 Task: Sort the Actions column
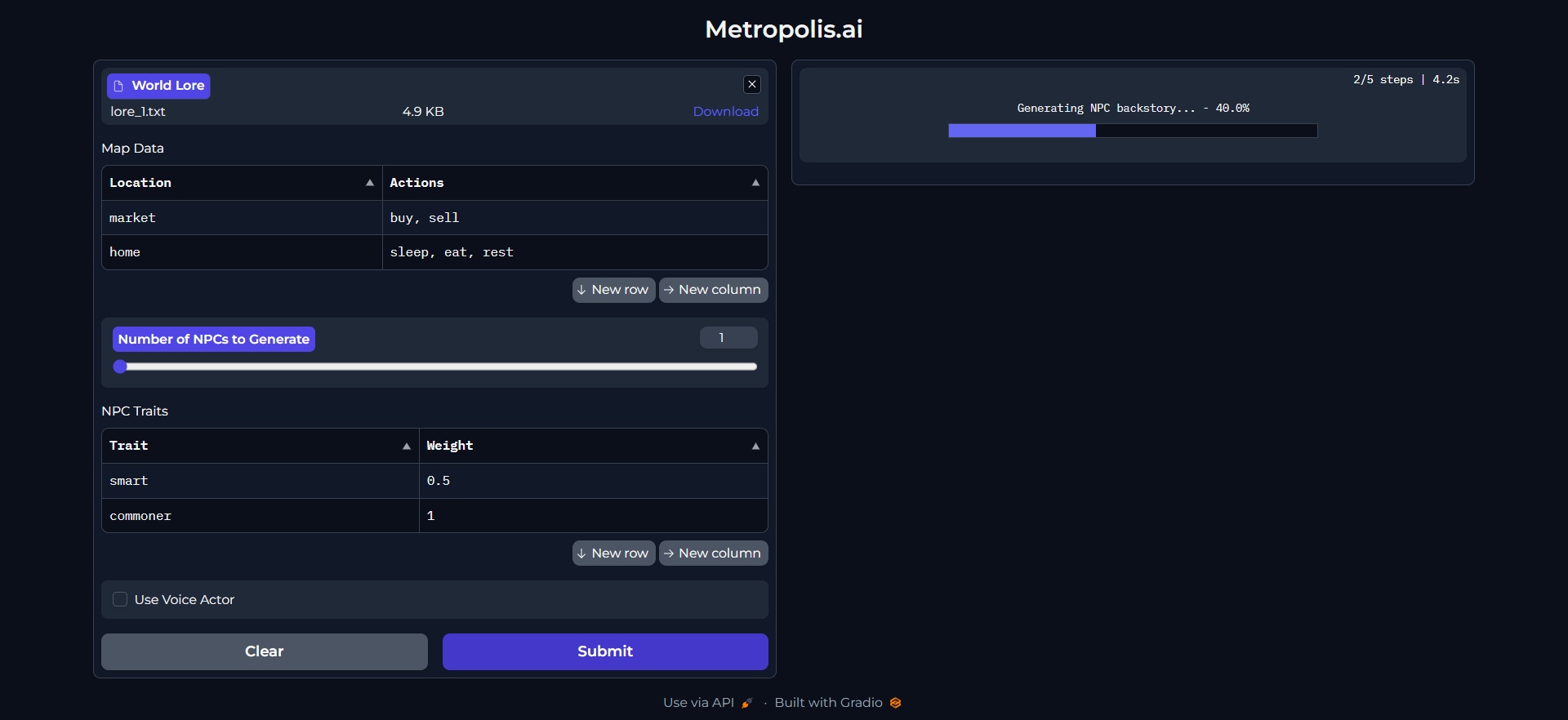(x=755, y=183)
